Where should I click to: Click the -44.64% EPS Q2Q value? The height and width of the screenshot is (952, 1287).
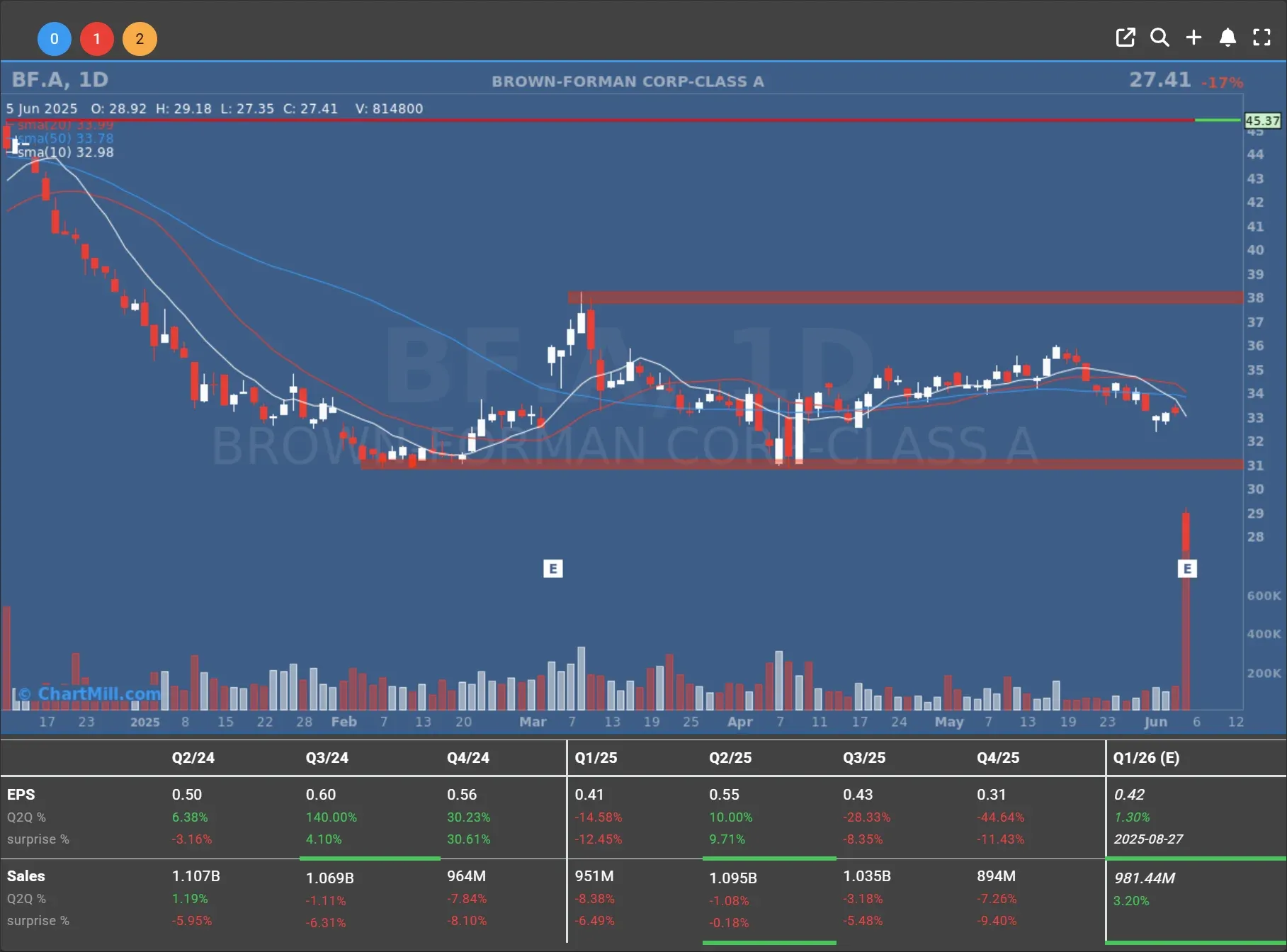click(x=1001, y=817)
